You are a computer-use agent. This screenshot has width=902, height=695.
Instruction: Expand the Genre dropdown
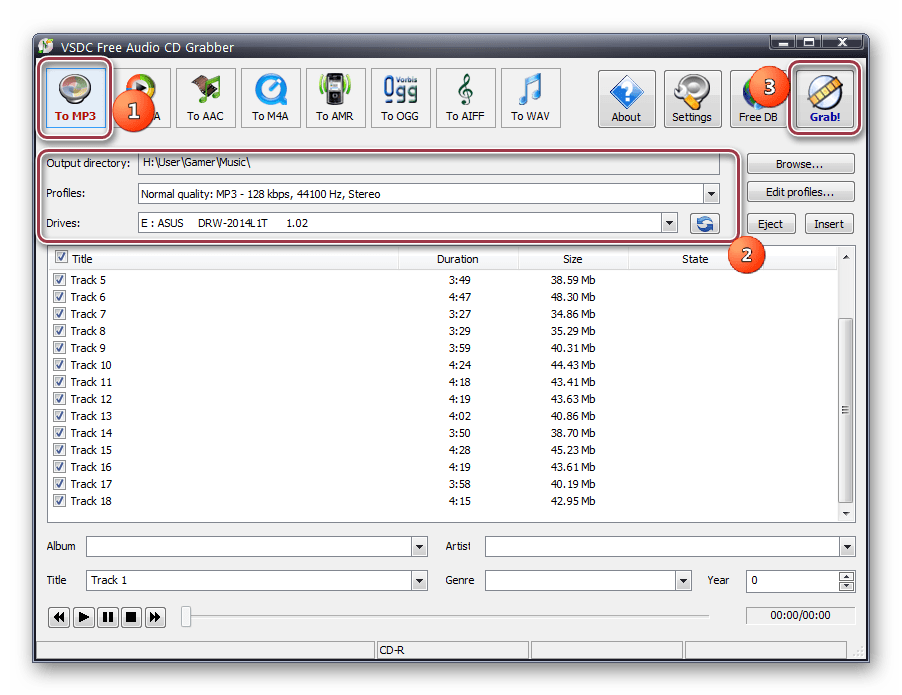click(683, 580)
